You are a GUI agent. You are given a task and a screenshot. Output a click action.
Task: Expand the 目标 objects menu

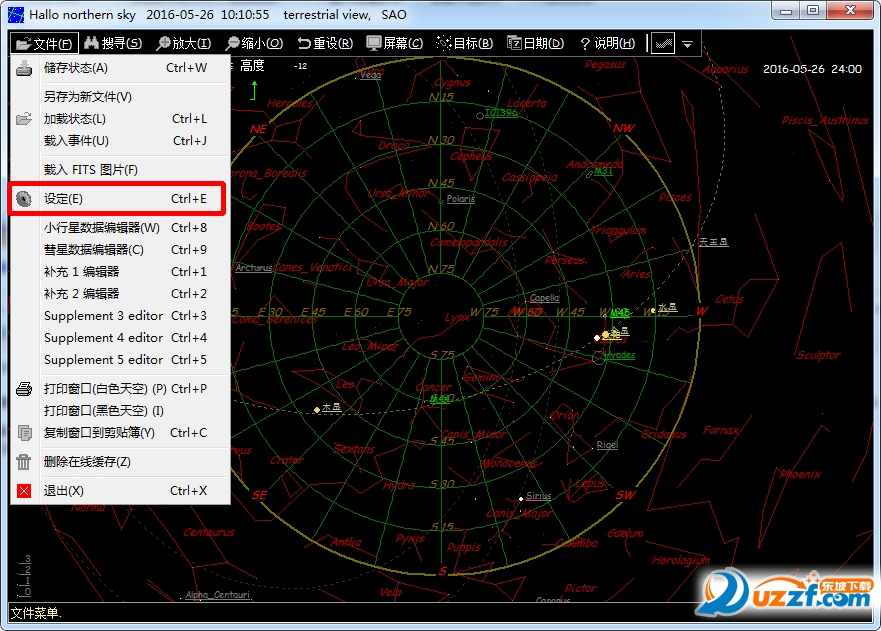pos(465,44)
